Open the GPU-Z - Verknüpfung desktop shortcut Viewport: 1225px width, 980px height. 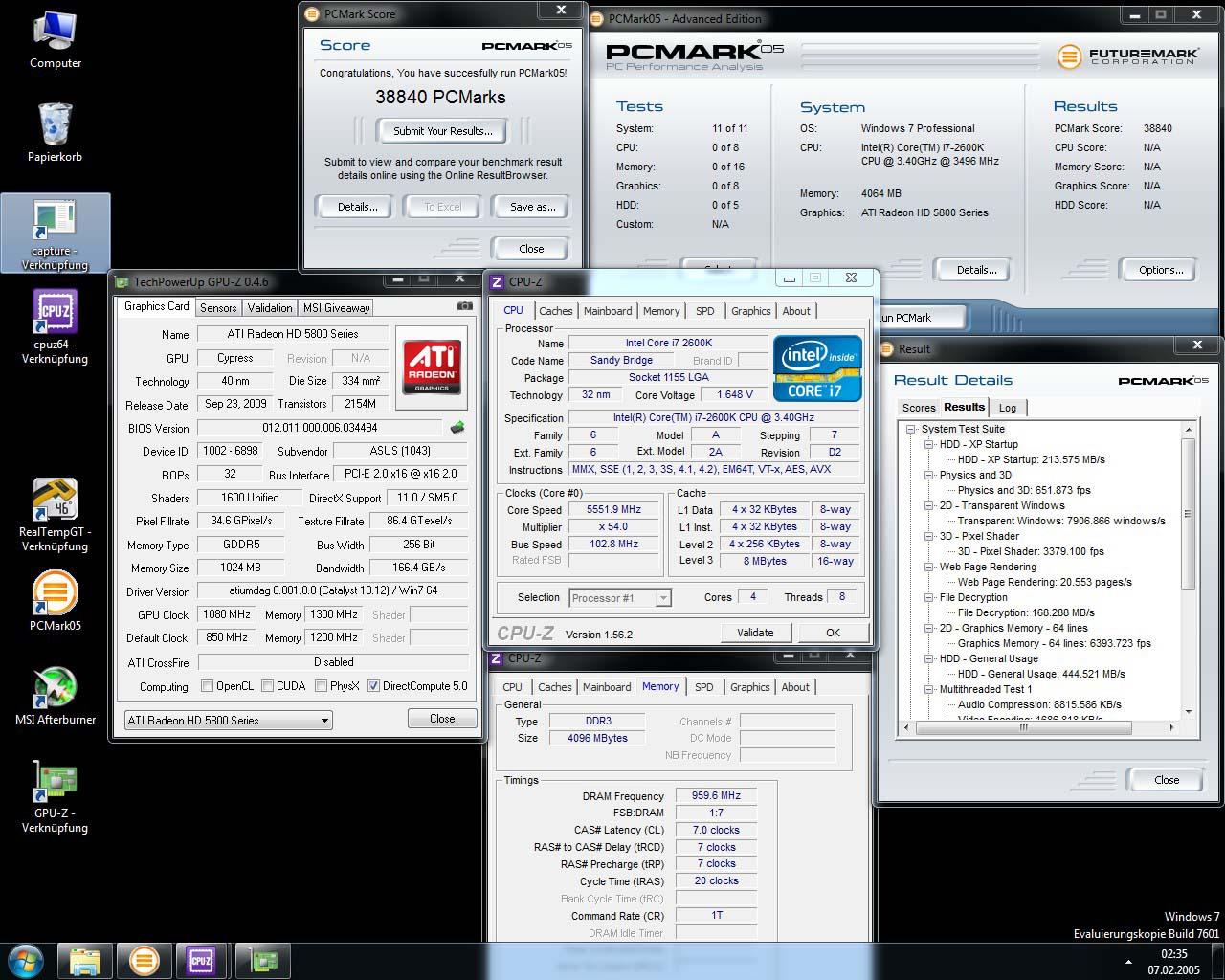click(x=55, y=796)
